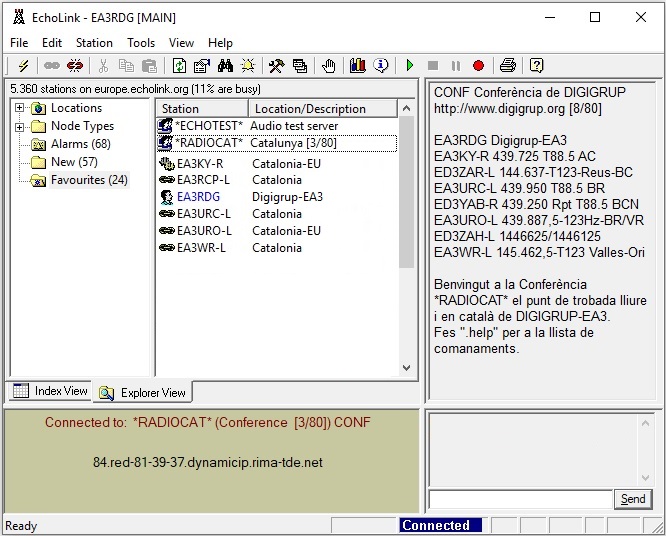Screen dimensions: 666x536
Task: Open the File menu
Action: [x=19, y=43]
